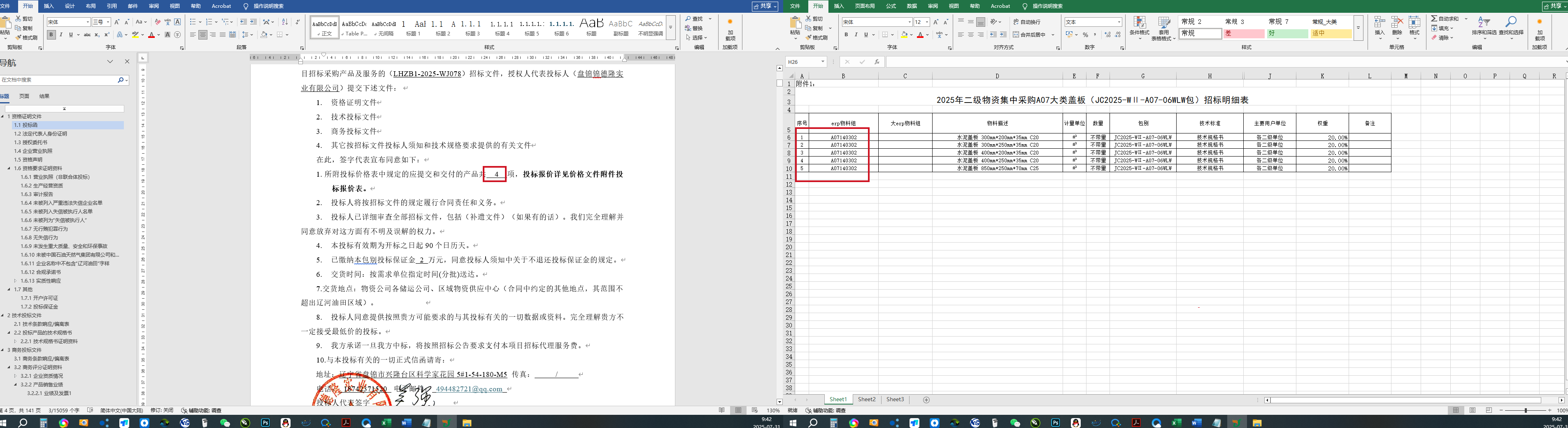The width and height of the screenshot is (1568, 428).
Task: Click the 共享 button in Word
Action: tap(765, 6)
